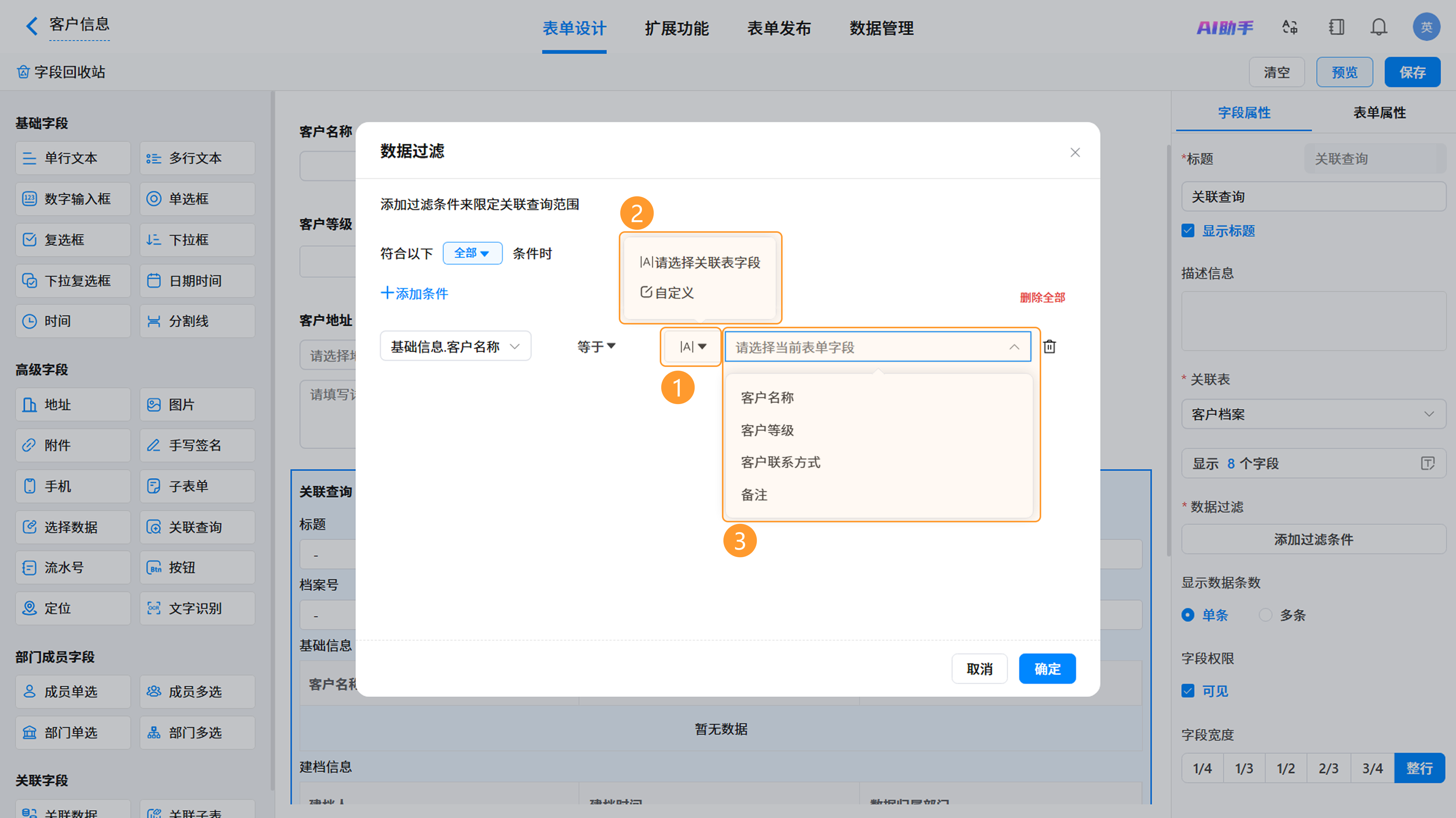Screen dimensions: 1456x818
Task: Open the 基础信息.客户名称 field dropdown
Action: tap(455, 346)
